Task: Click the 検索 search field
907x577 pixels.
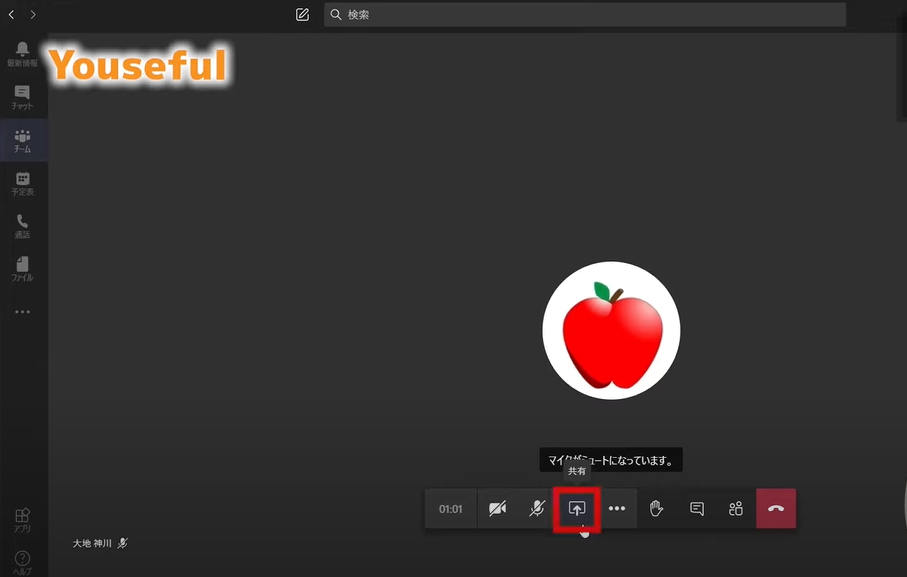Action: coord(585,14)
